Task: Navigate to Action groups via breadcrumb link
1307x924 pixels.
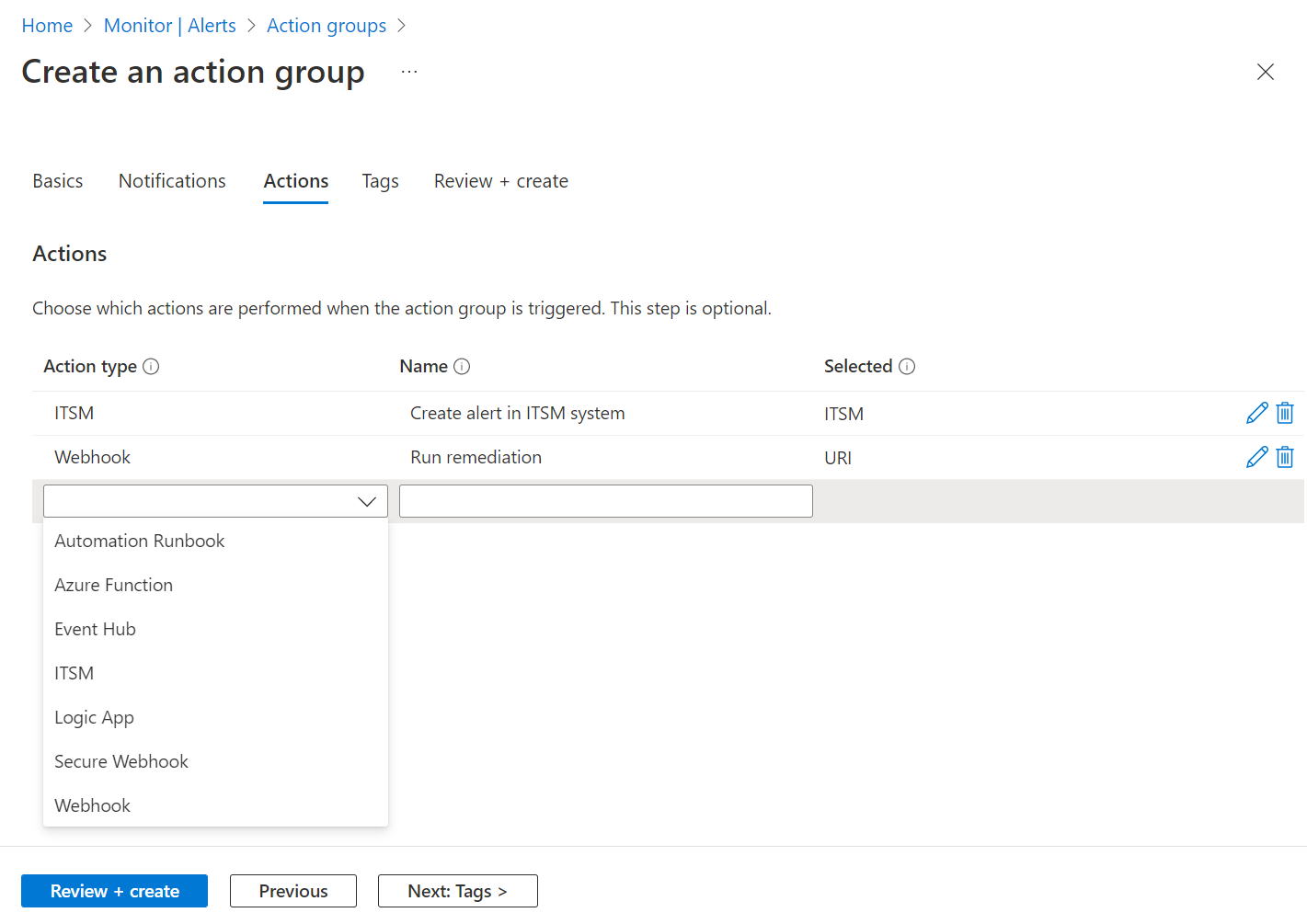Action: 326,25
